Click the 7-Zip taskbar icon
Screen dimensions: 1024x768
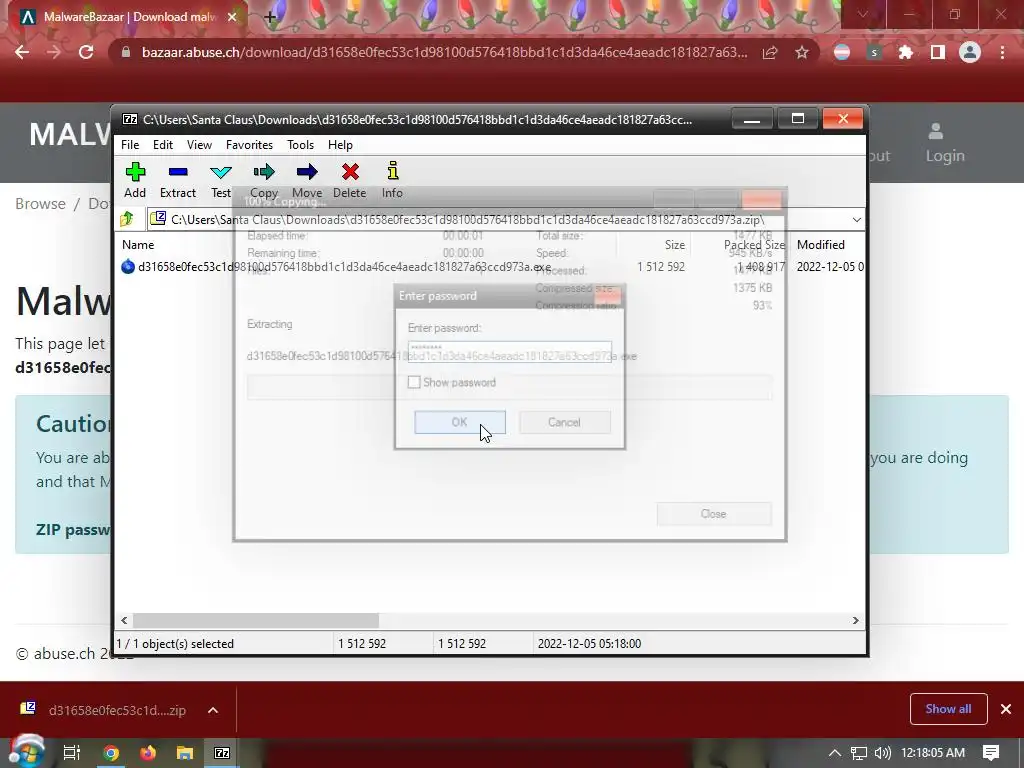(222, 753)
